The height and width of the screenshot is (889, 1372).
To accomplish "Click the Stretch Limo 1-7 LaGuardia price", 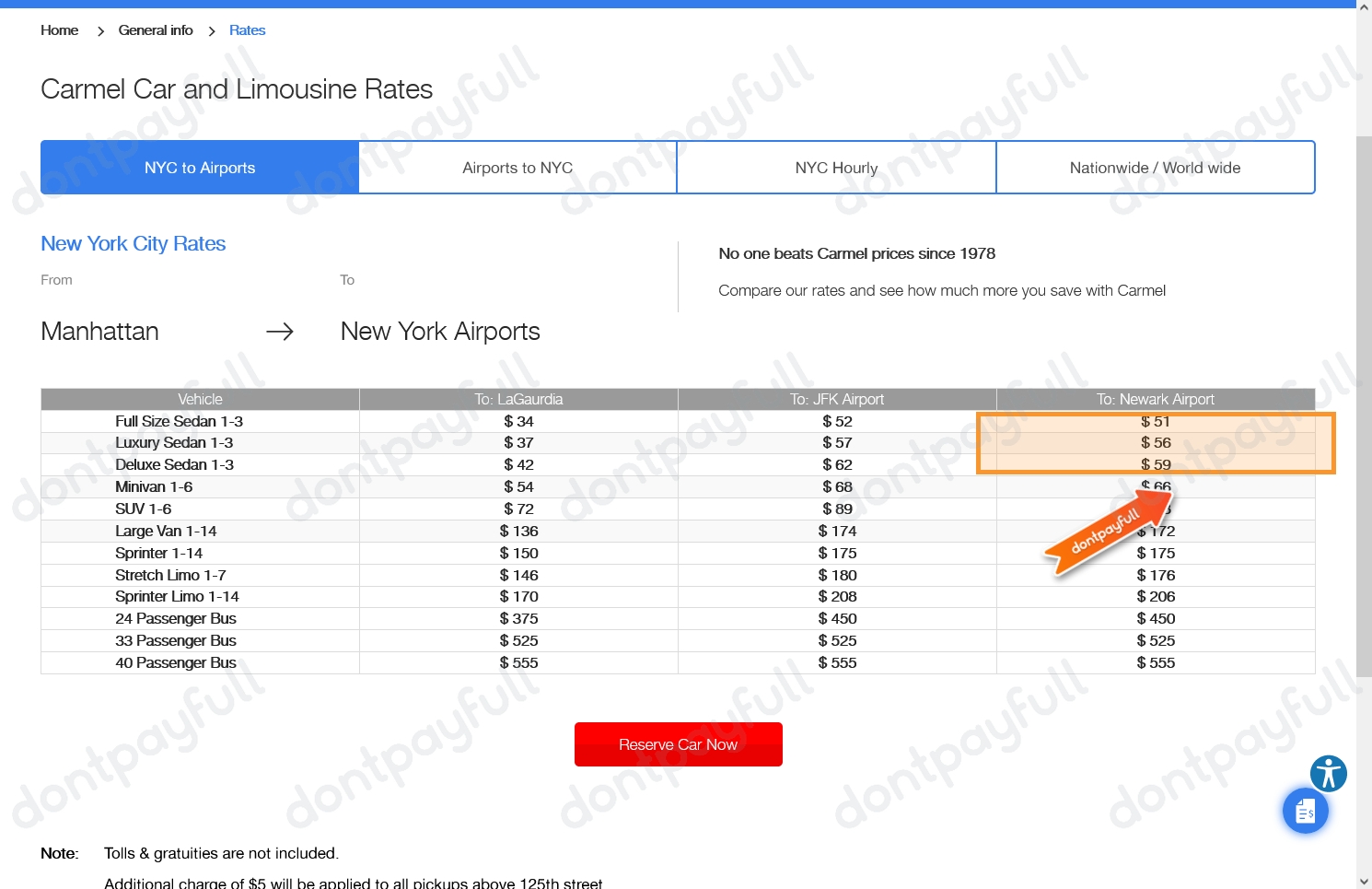I will (x=518, y=575).
